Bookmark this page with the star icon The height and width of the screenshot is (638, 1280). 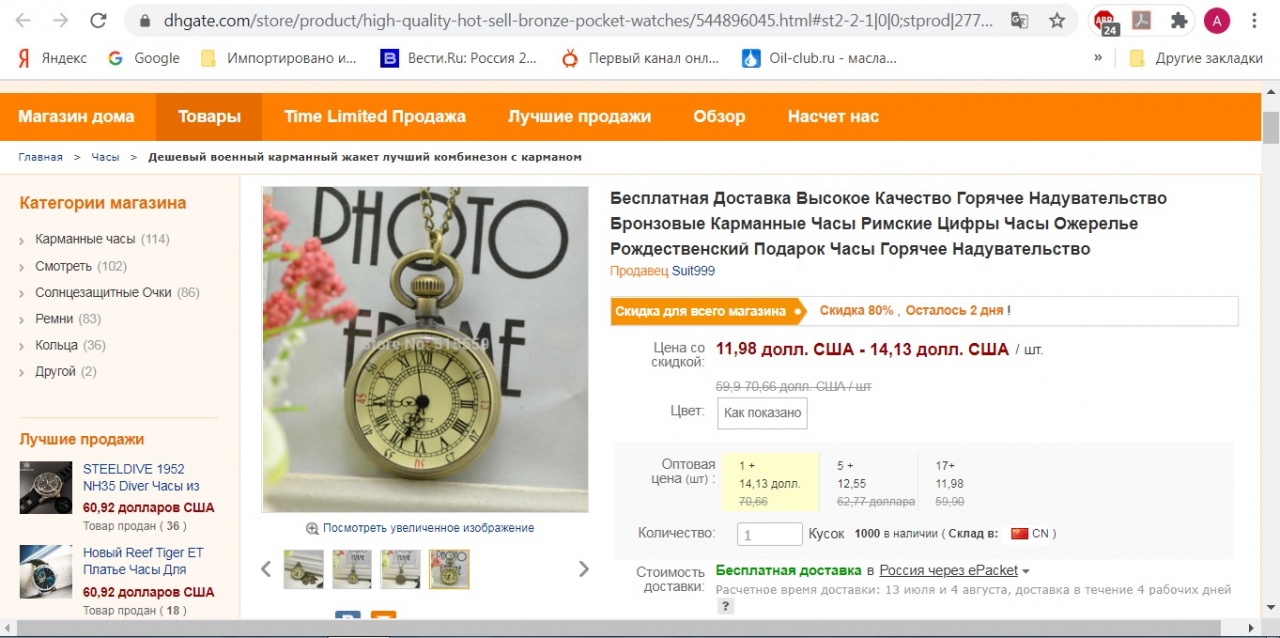click(x=1057, y=20)
